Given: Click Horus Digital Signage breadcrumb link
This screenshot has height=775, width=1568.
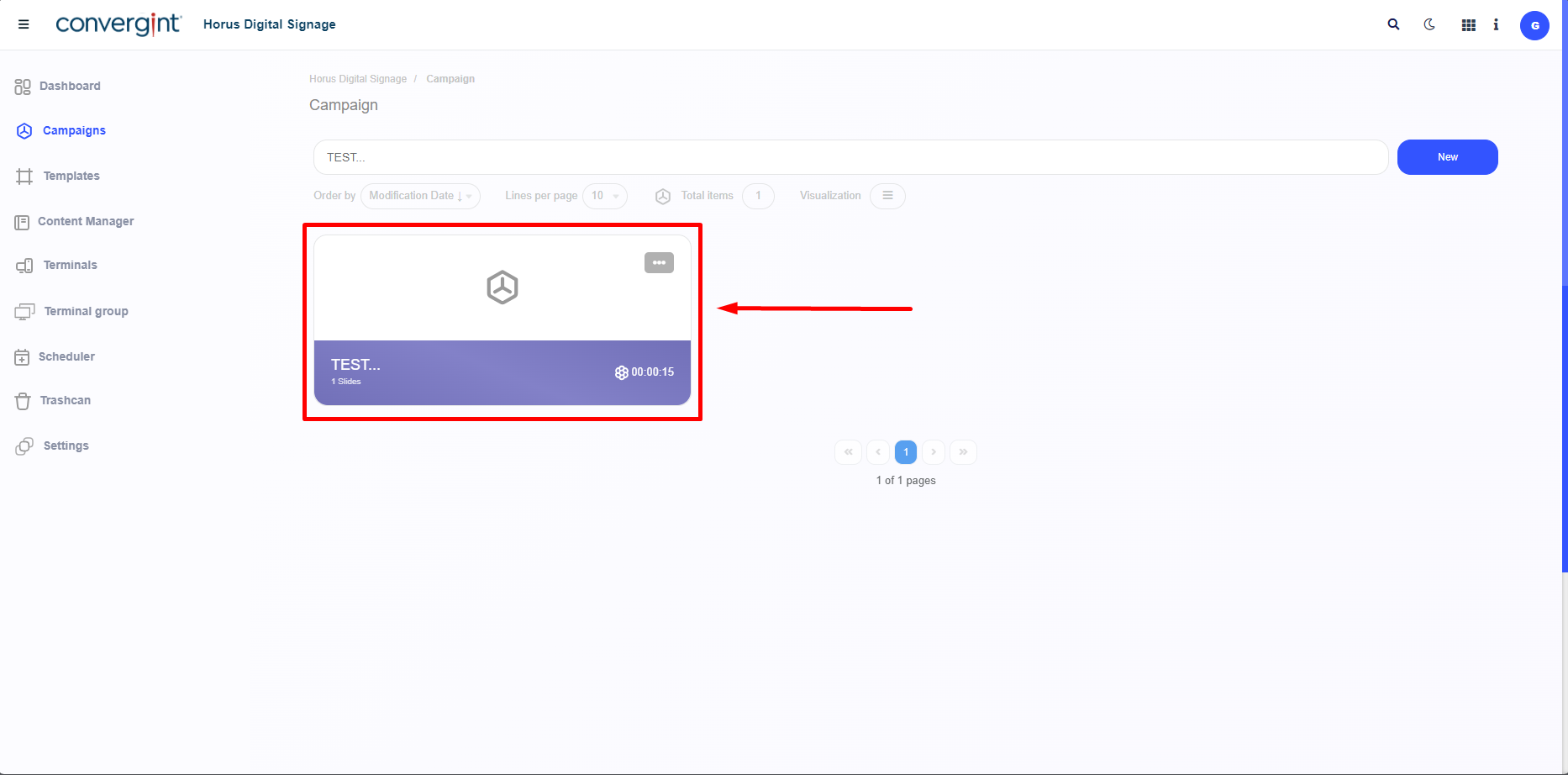Looking at the screenshot, I should (x=357, y=79).
